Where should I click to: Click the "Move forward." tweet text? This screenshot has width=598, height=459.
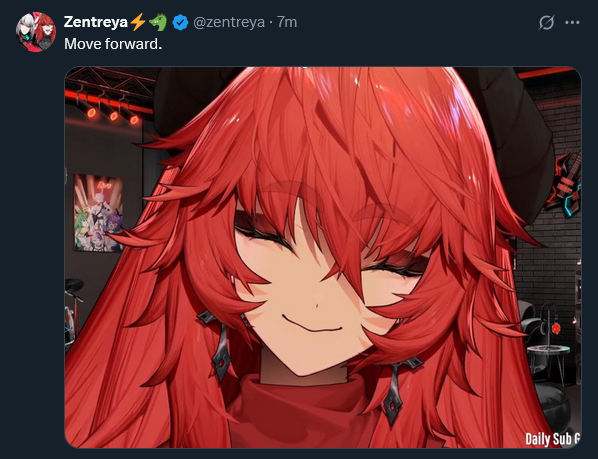(x=113, y=44)
